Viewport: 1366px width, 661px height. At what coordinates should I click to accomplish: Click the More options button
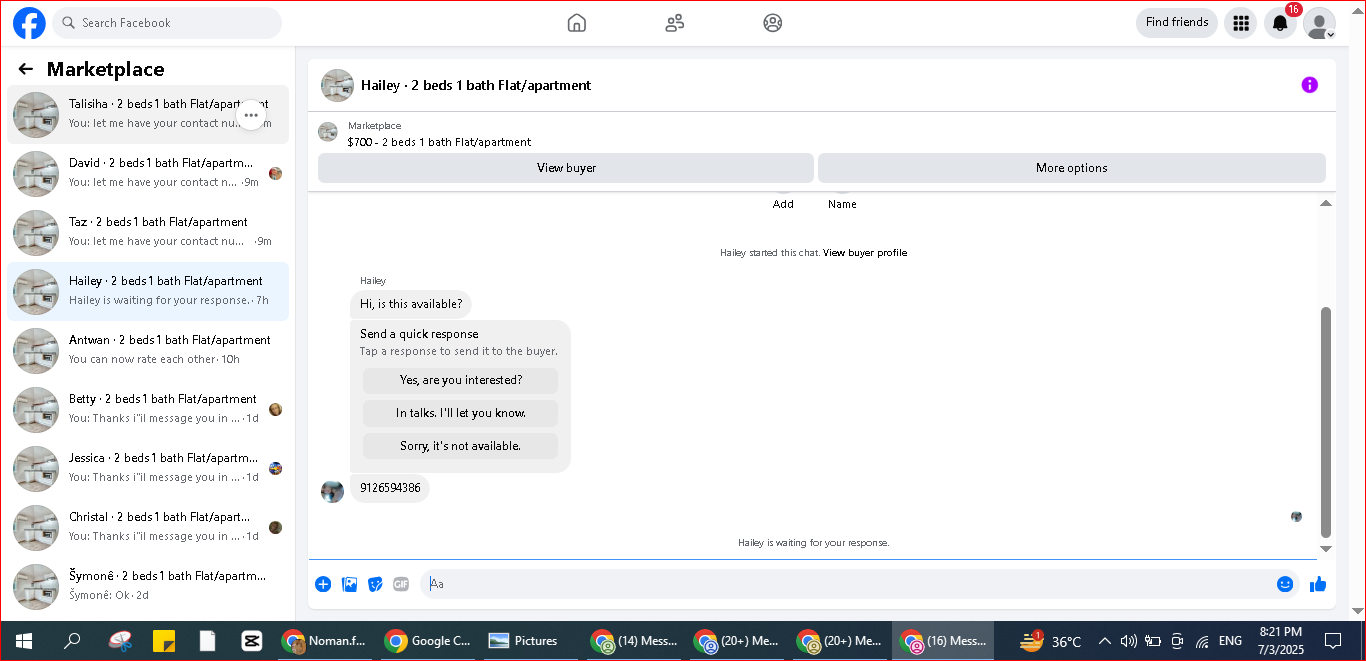(x=1072, y=168)
